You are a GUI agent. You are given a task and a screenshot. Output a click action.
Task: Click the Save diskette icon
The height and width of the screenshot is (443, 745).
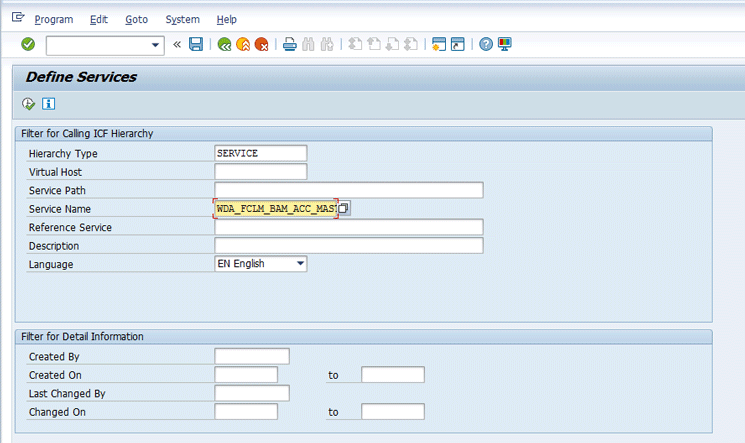click(x=196, y=44)
